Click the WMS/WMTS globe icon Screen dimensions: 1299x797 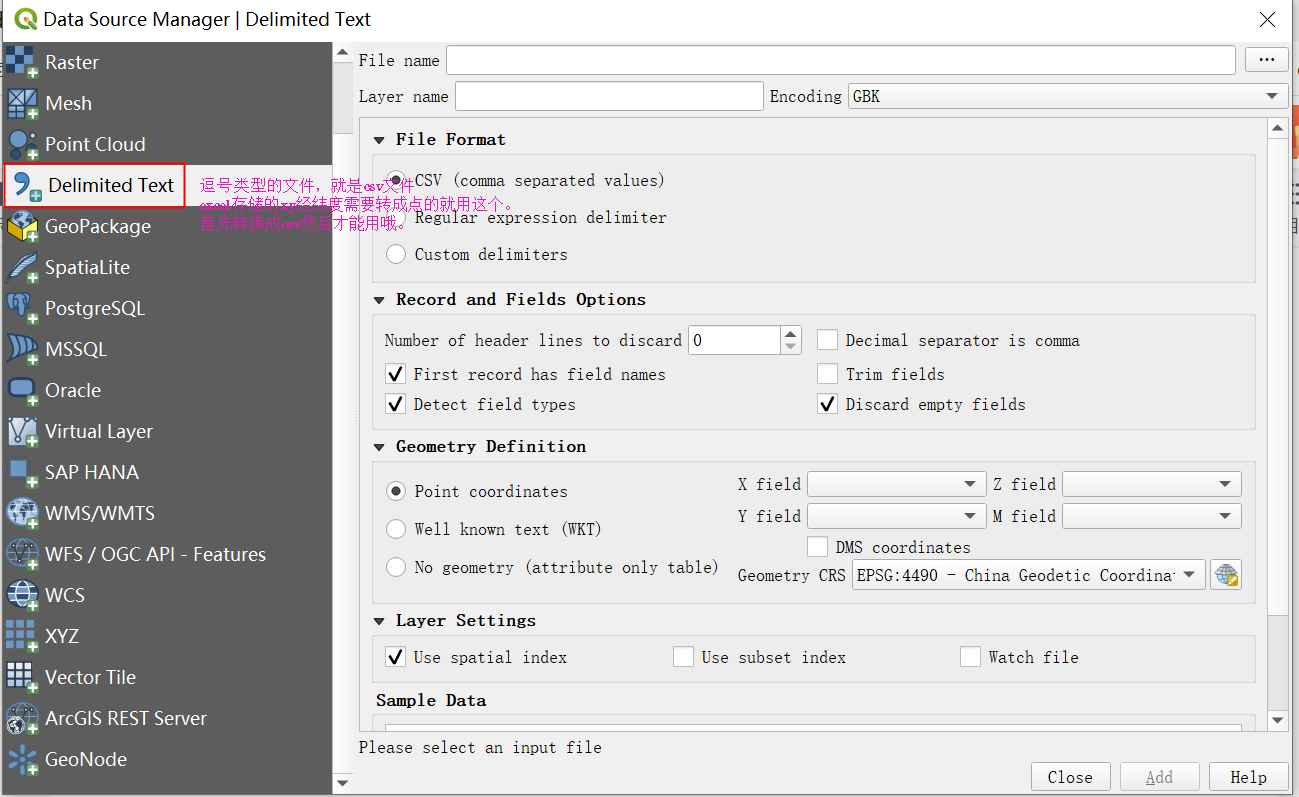click(22, 513)
